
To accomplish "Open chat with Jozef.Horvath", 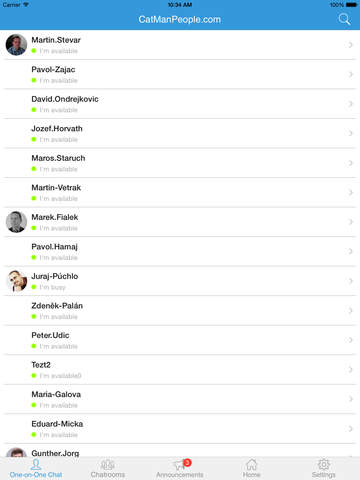I will [180, 133].
